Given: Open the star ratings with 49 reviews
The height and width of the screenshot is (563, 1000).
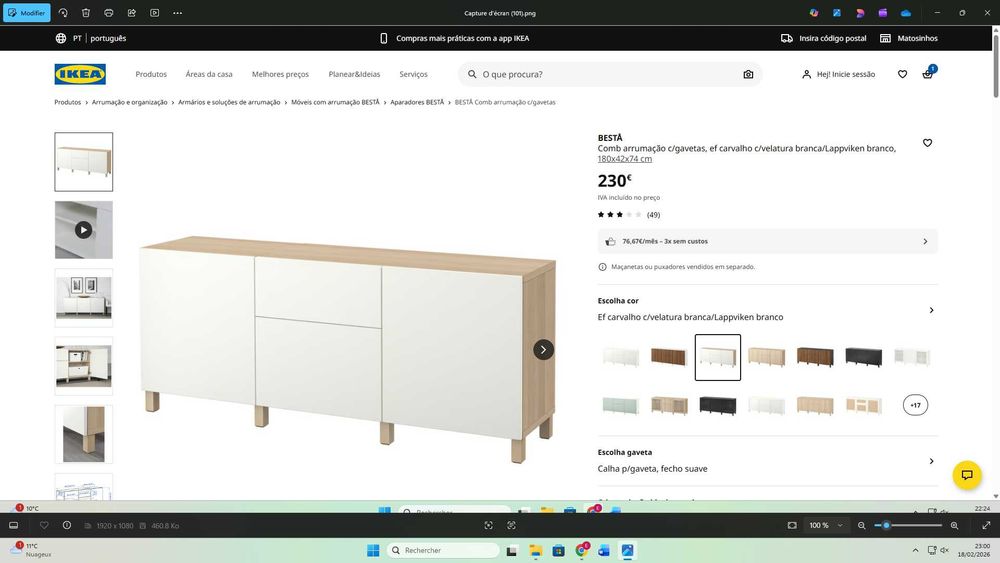Looking at the screenshot, I should (x=629, y=215).
